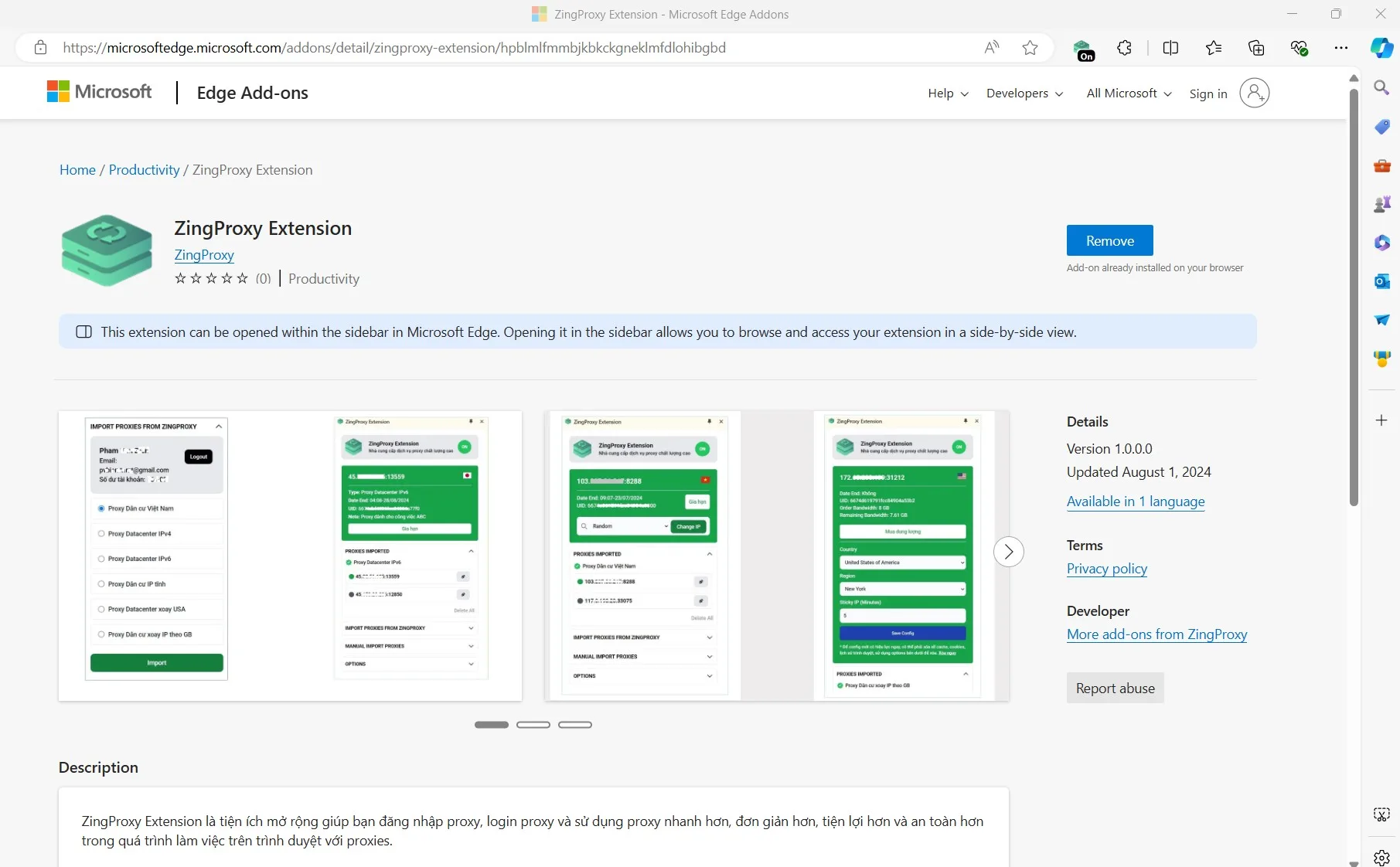Image resolution: width=1400 pixels, height=867 pixels.
Task: Click the address bar URL
Action: tap(394, 48)
